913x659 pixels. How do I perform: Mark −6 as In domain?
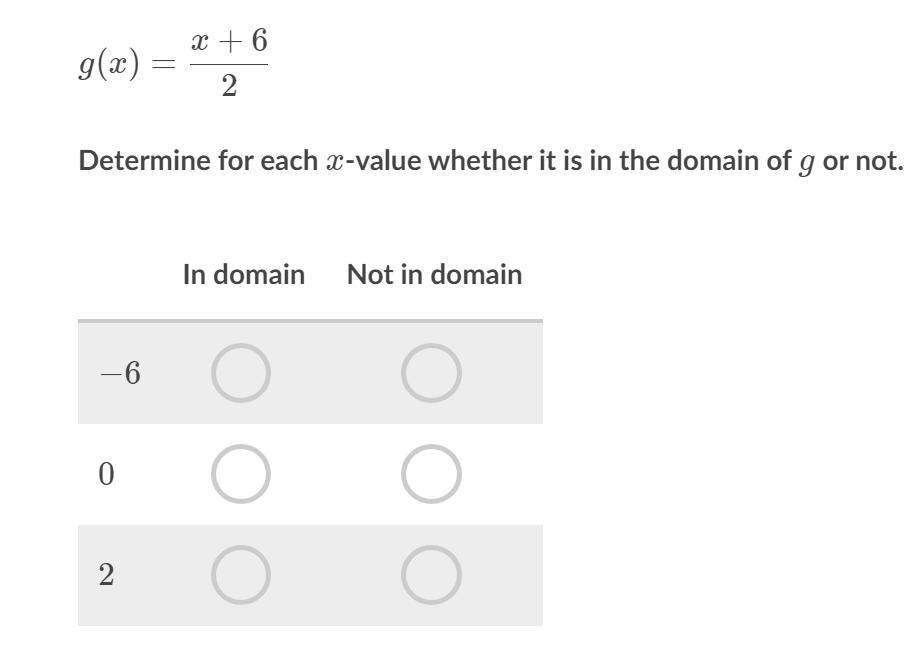(x=240, y=373)
